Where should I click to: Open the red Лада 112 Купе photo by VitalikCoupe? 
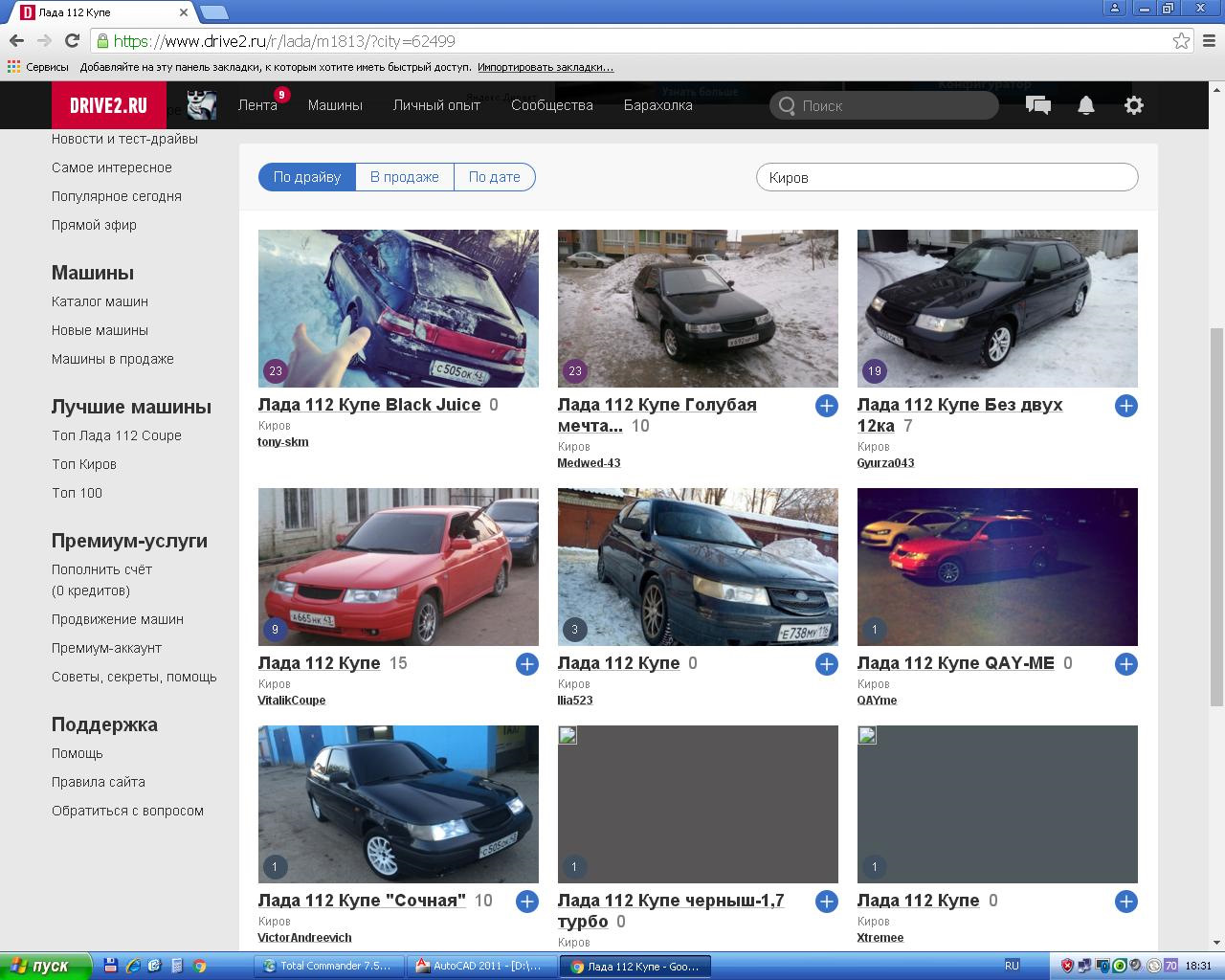398,567
